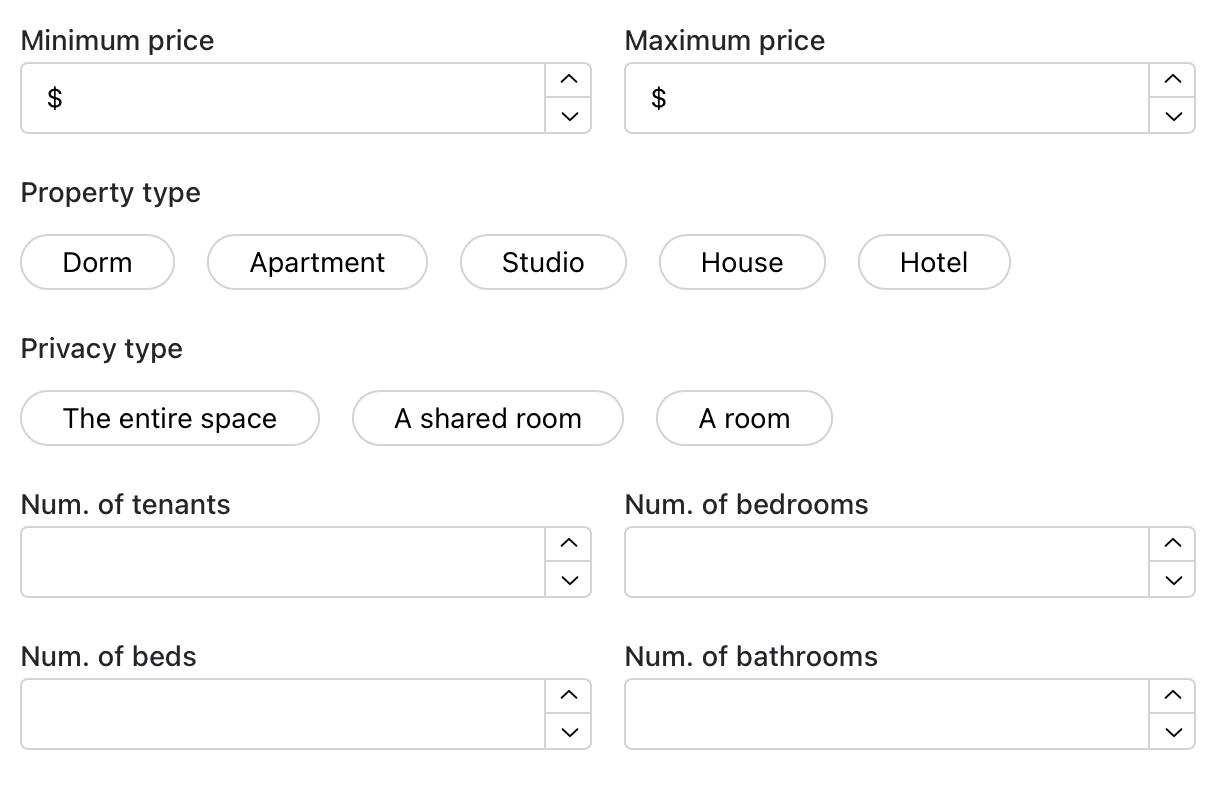Select The entire space privacy option
The image size is (1220, 790).
point(170,418)
